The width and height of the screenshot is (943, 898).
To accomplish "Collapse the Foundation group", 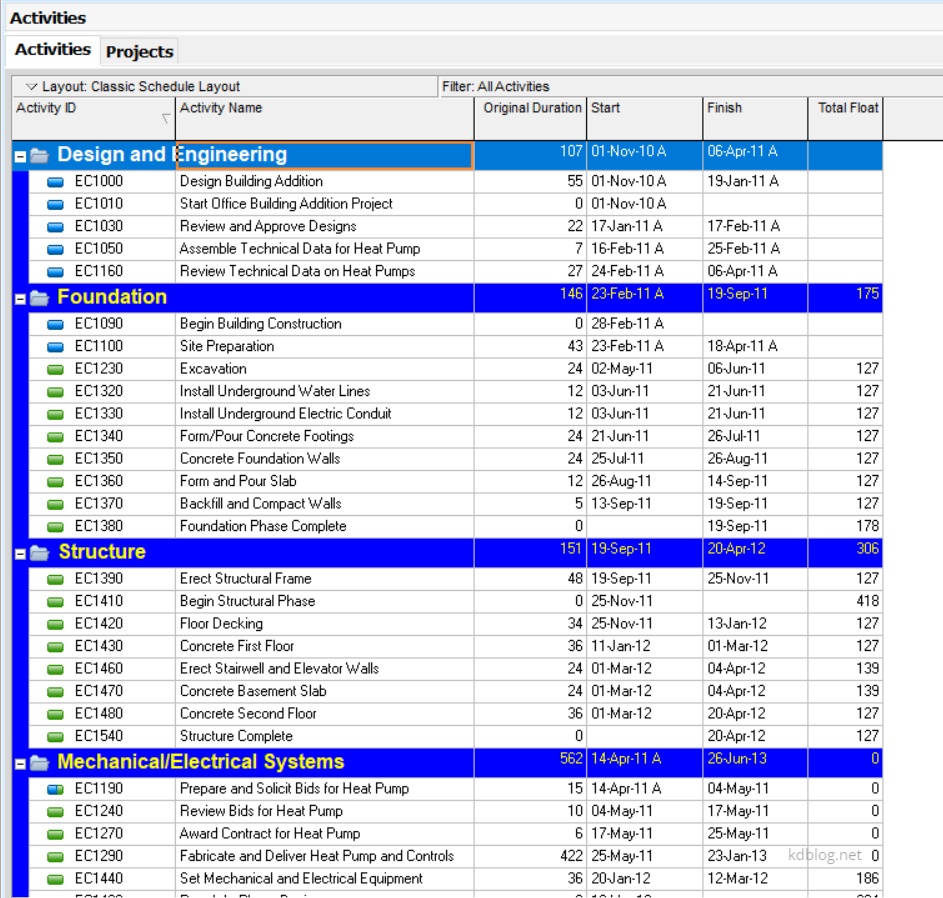I will click(x=20, y=298).
